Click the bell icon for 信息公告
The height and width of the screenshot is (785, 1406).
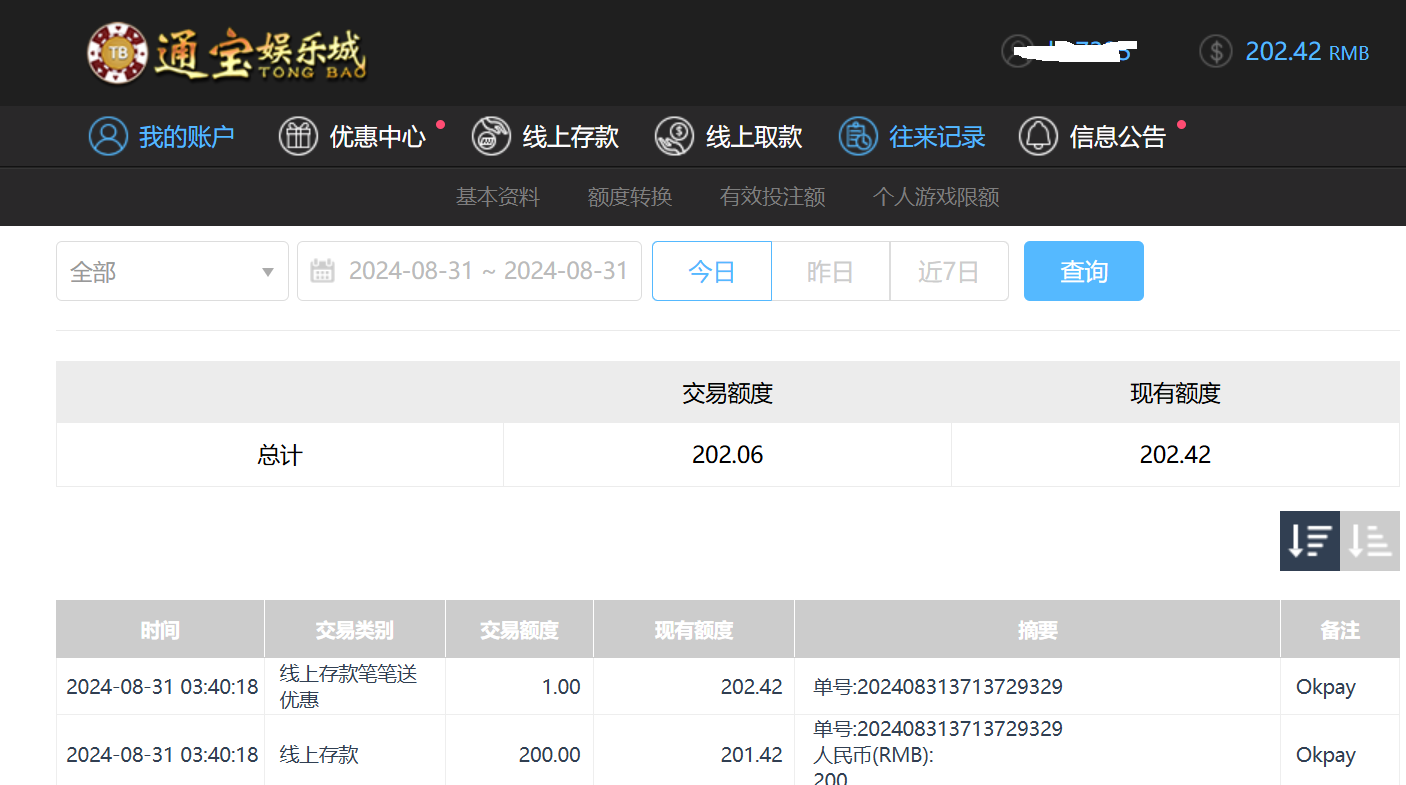click(x=1038, y=136)
